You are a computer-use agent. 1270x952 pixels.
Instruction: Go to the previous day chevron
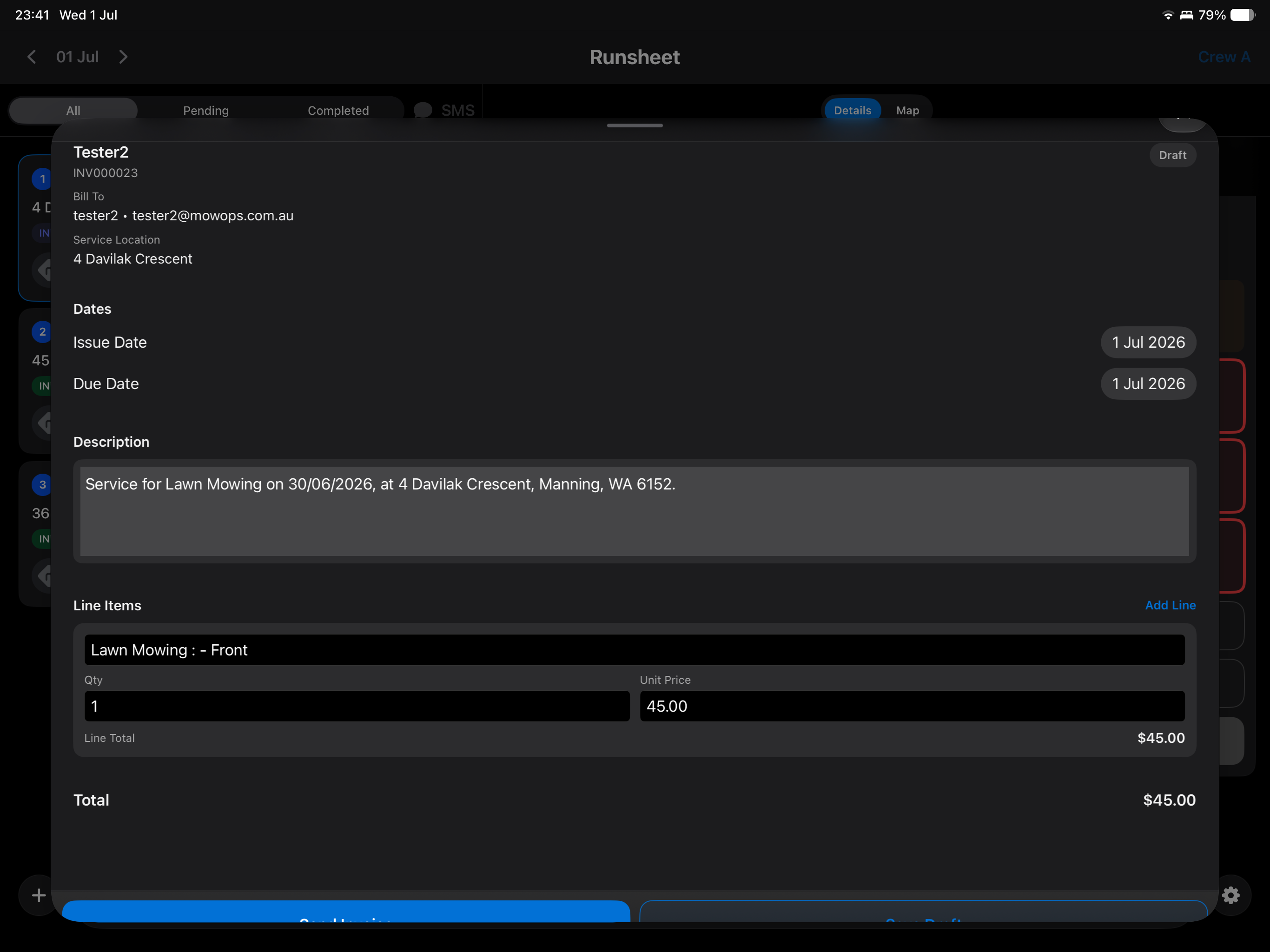click(x=32, y=57)
